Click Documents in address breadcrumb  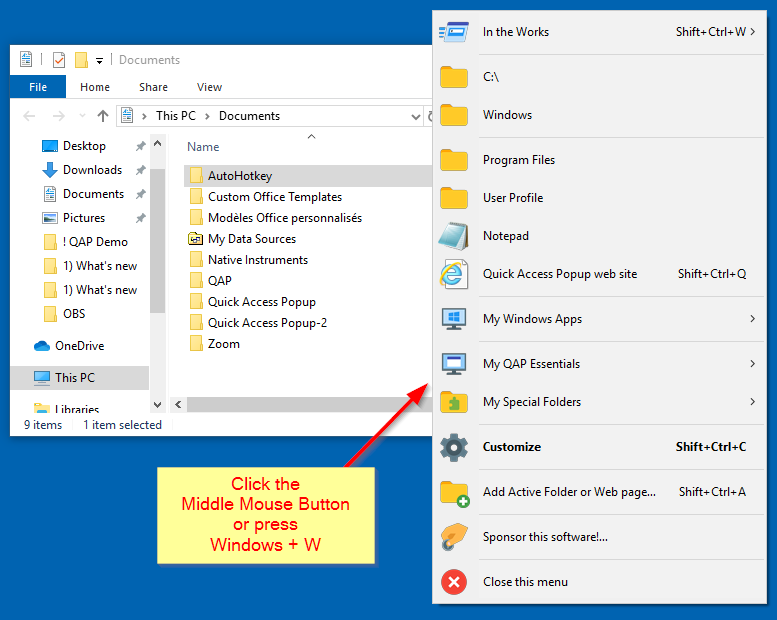click(249, 116)
